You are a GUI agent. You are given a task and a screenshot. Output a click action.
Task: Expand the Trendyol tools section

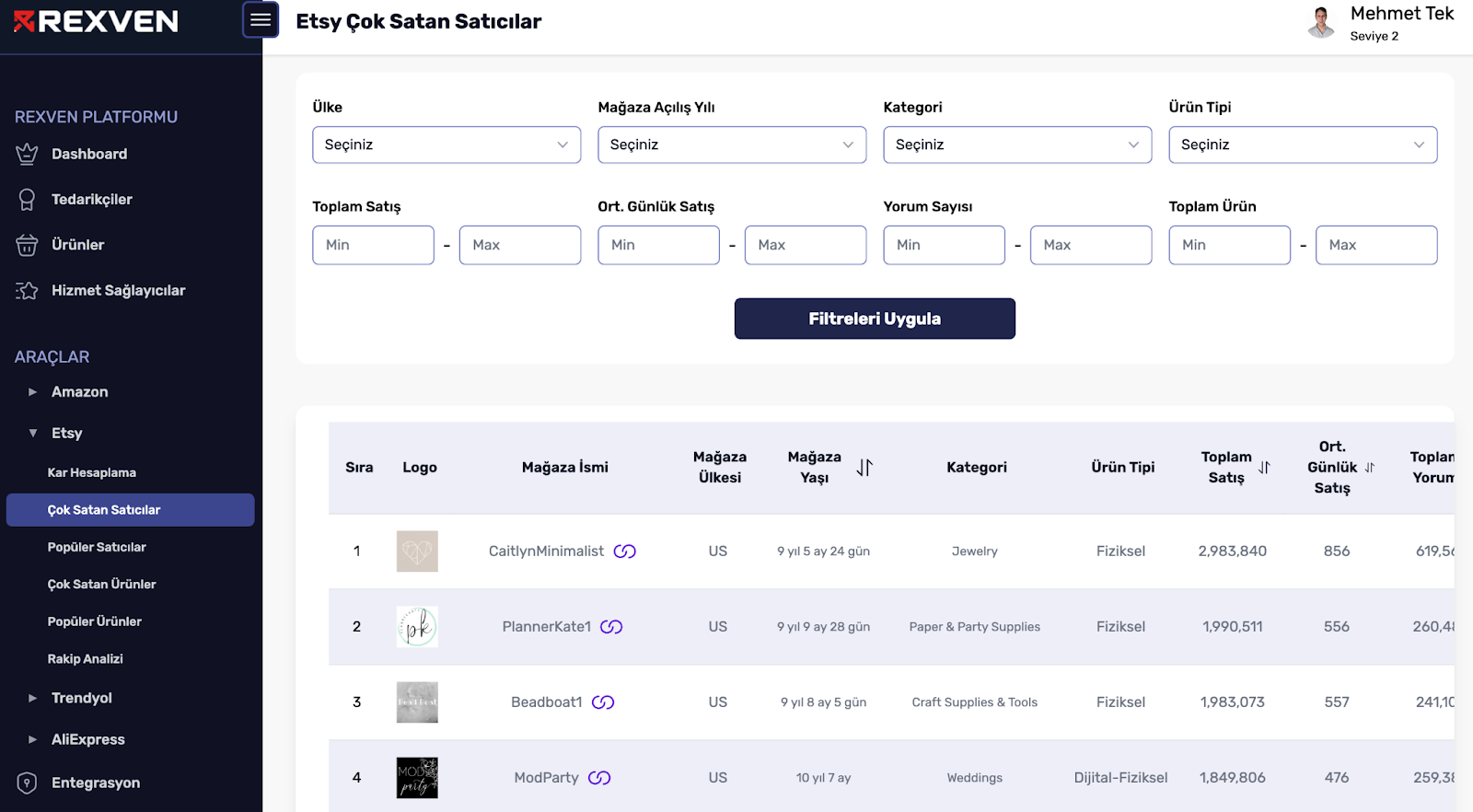(33, 698)
